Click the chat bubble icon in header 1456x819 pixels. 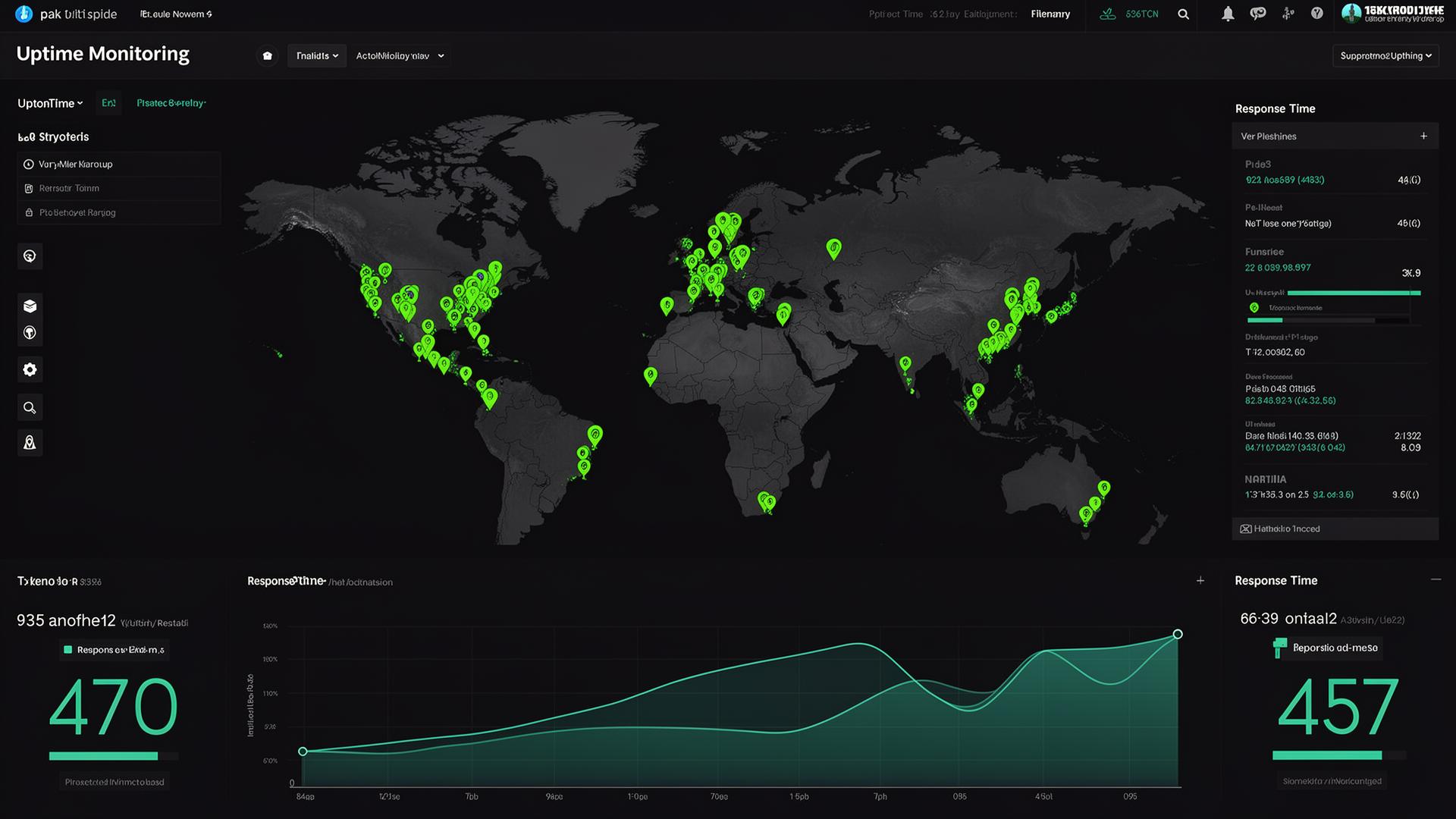pyautogui.click(x=1258, y=14)
